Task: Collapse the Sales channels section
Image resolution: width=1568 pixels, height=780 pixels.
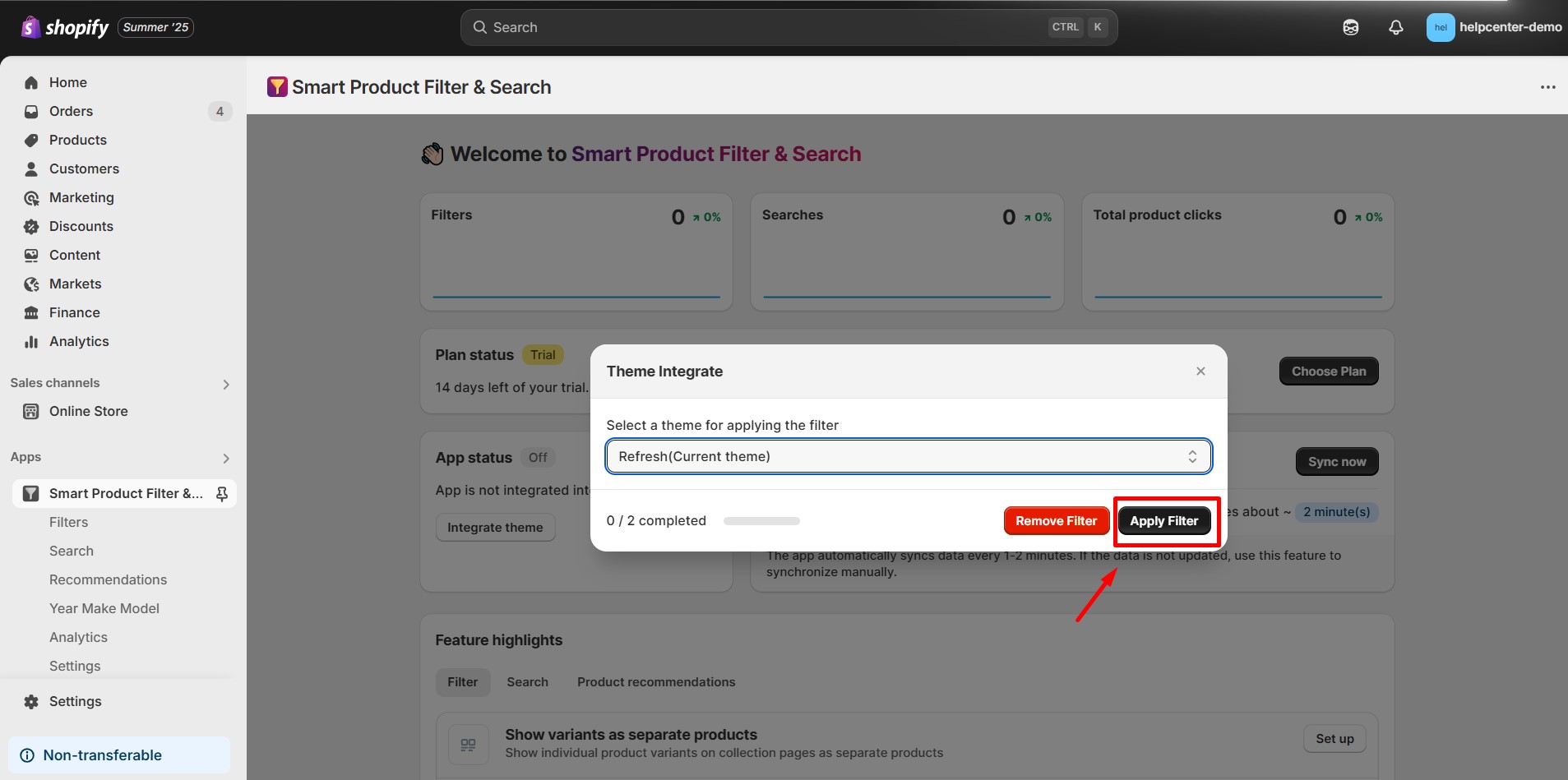Action: [x=225, y=383]
